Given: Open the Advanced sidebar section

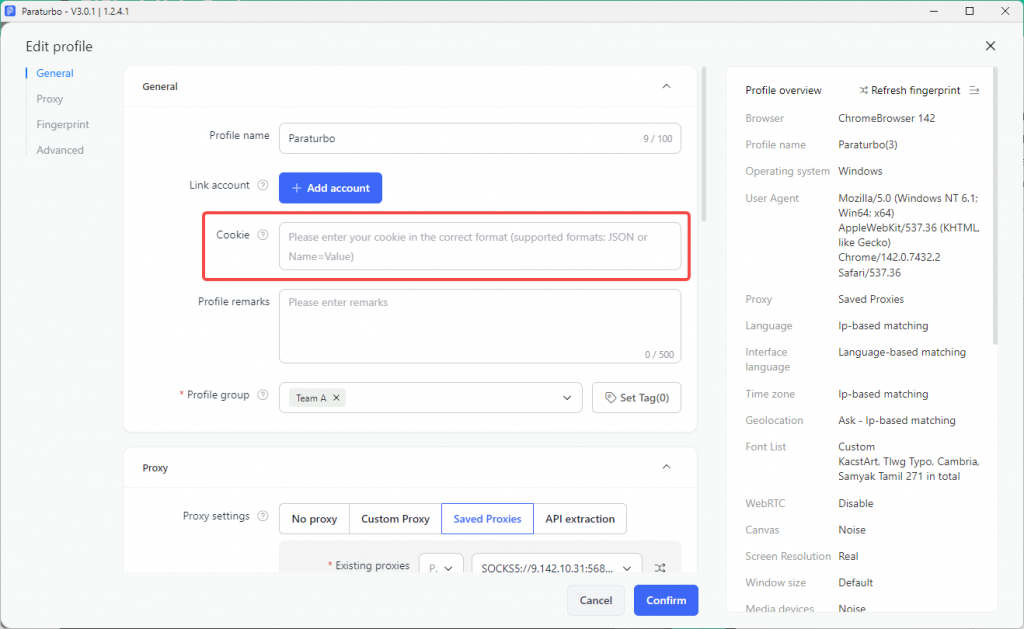Looking at the screenshot, I should (60, 150).
